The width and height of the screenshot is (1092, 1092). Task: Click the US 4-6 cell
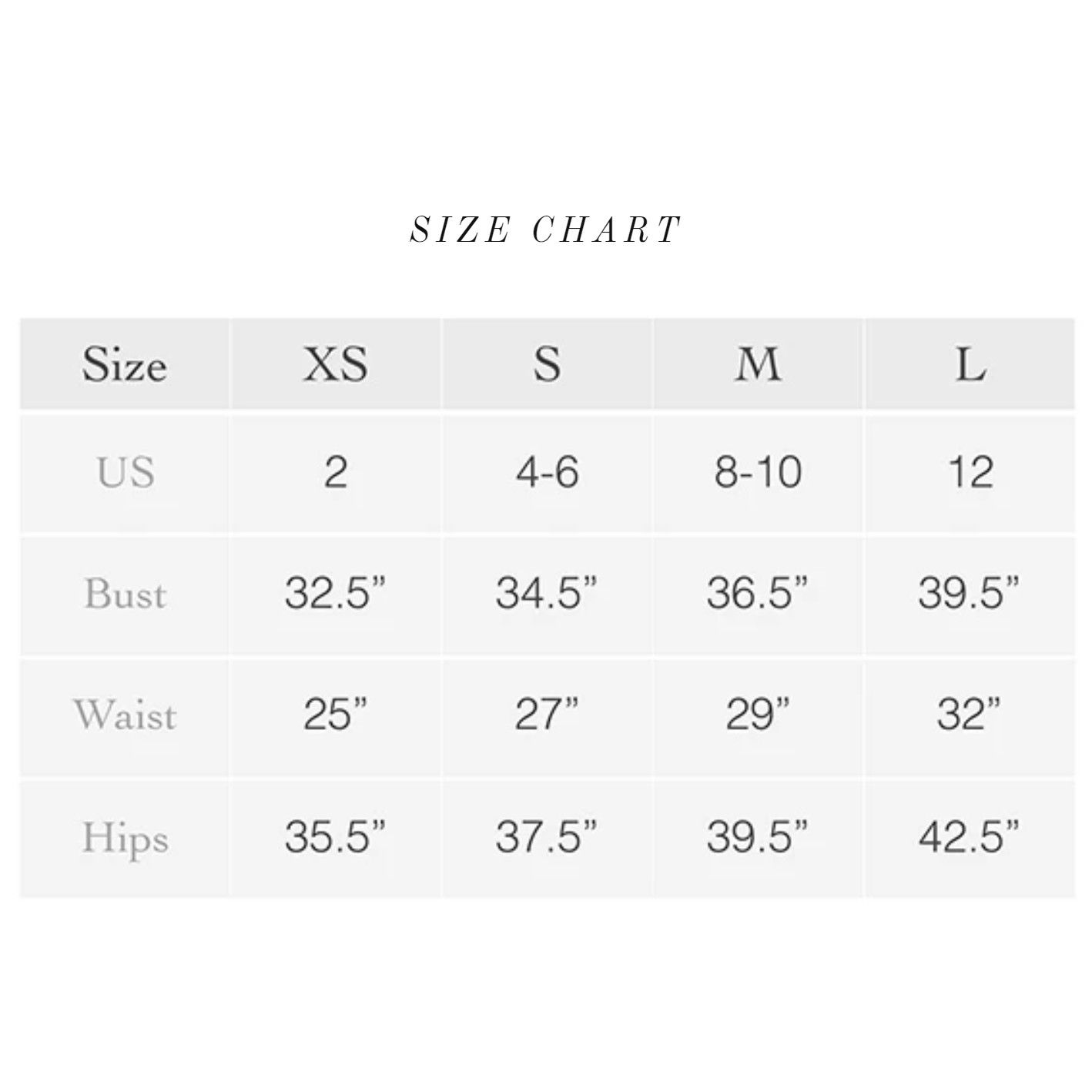[x=547, y=471]
